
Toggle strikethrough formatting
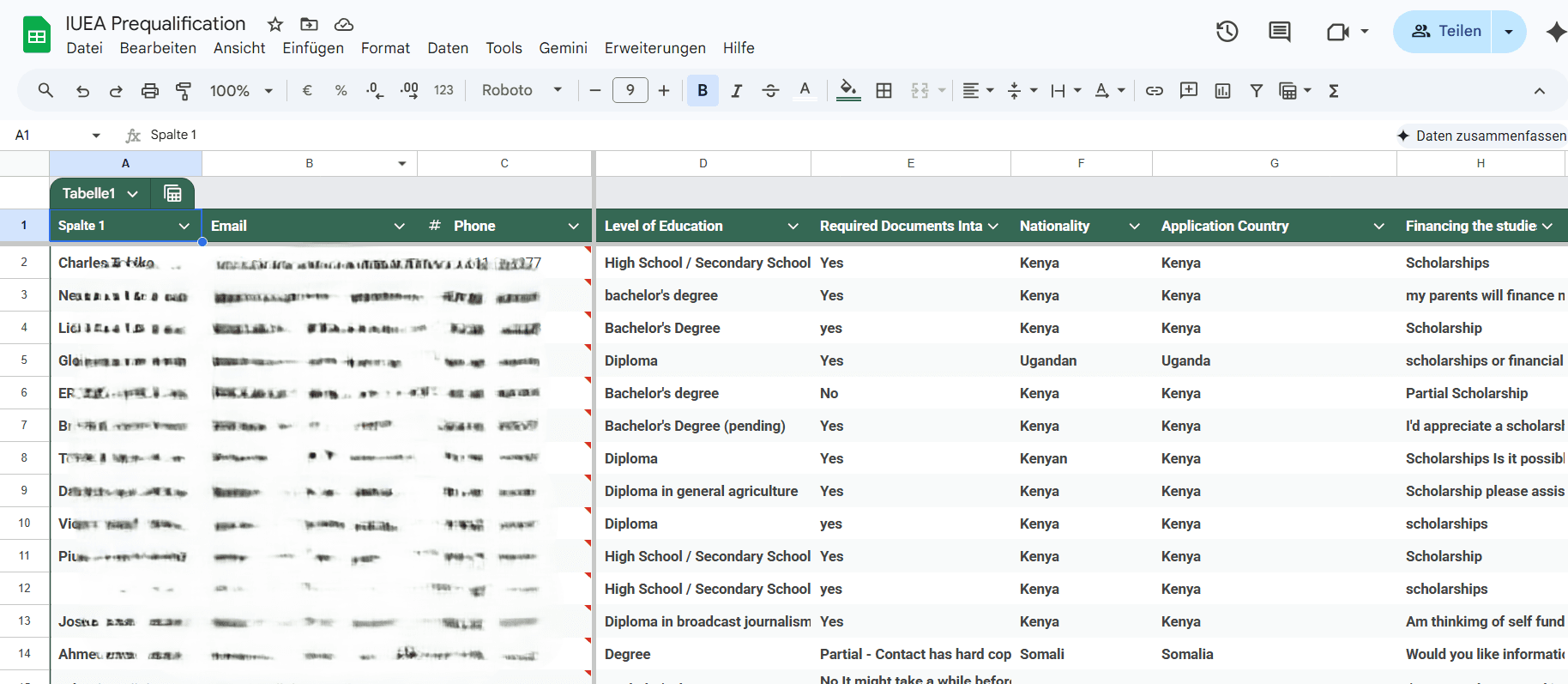click(x=770, y=90)
